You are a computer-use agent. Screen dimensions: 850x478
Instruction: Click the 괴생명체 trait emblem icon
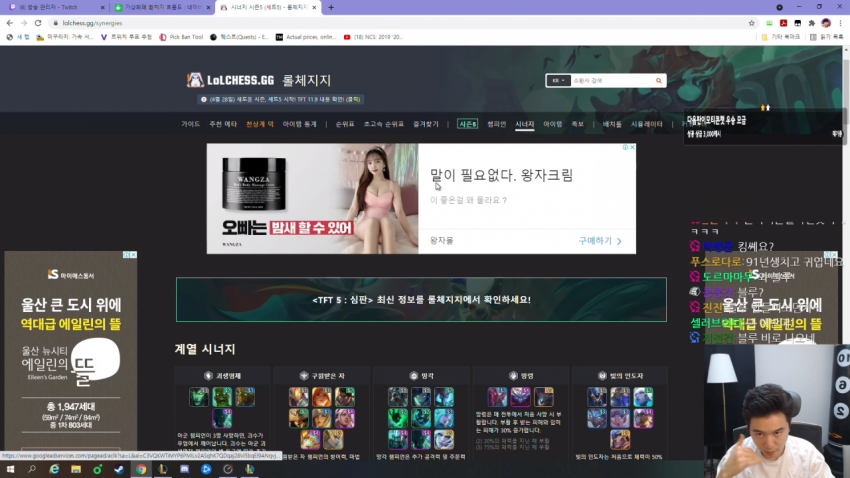coord(208,376)
